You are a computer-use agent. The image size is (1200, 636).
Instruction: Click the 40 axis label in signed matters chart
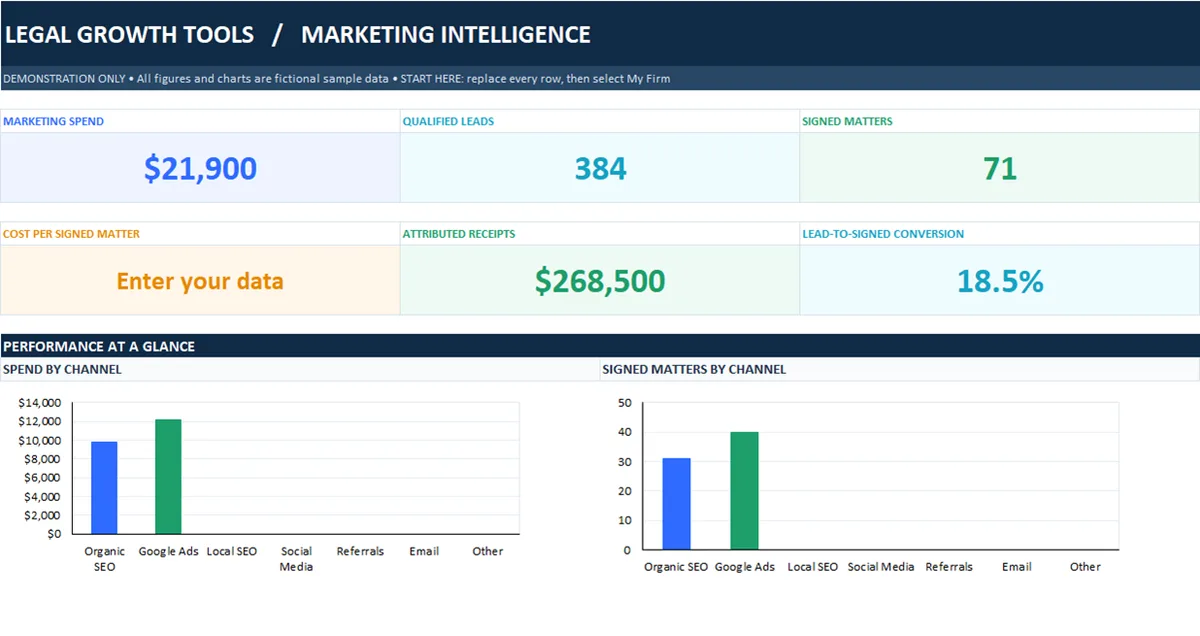(x=625, y=432)
